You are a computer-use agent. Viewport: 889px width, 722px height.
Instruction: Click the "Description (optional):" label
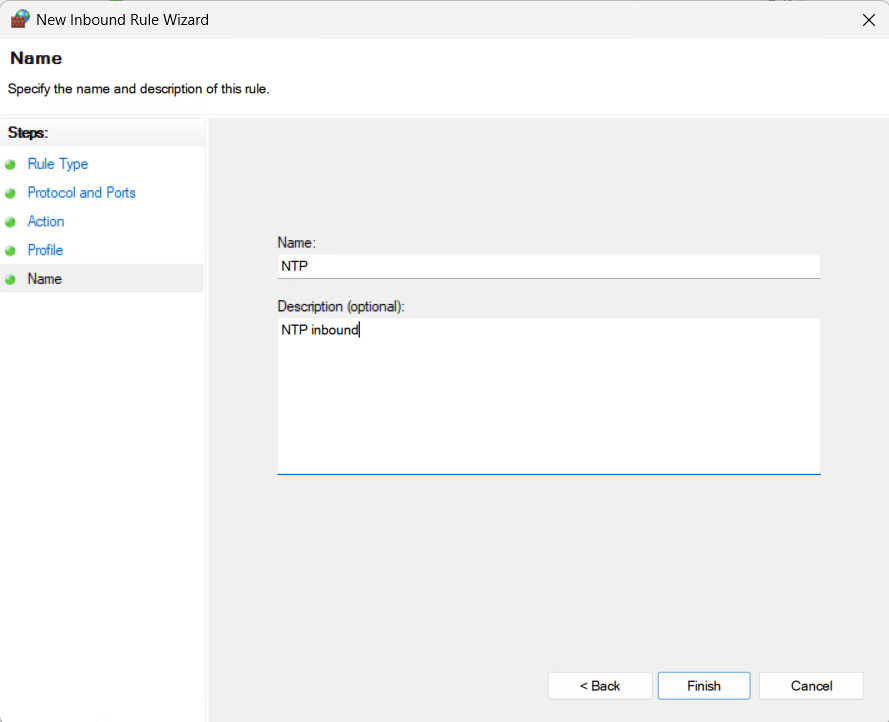click(340, 306)
